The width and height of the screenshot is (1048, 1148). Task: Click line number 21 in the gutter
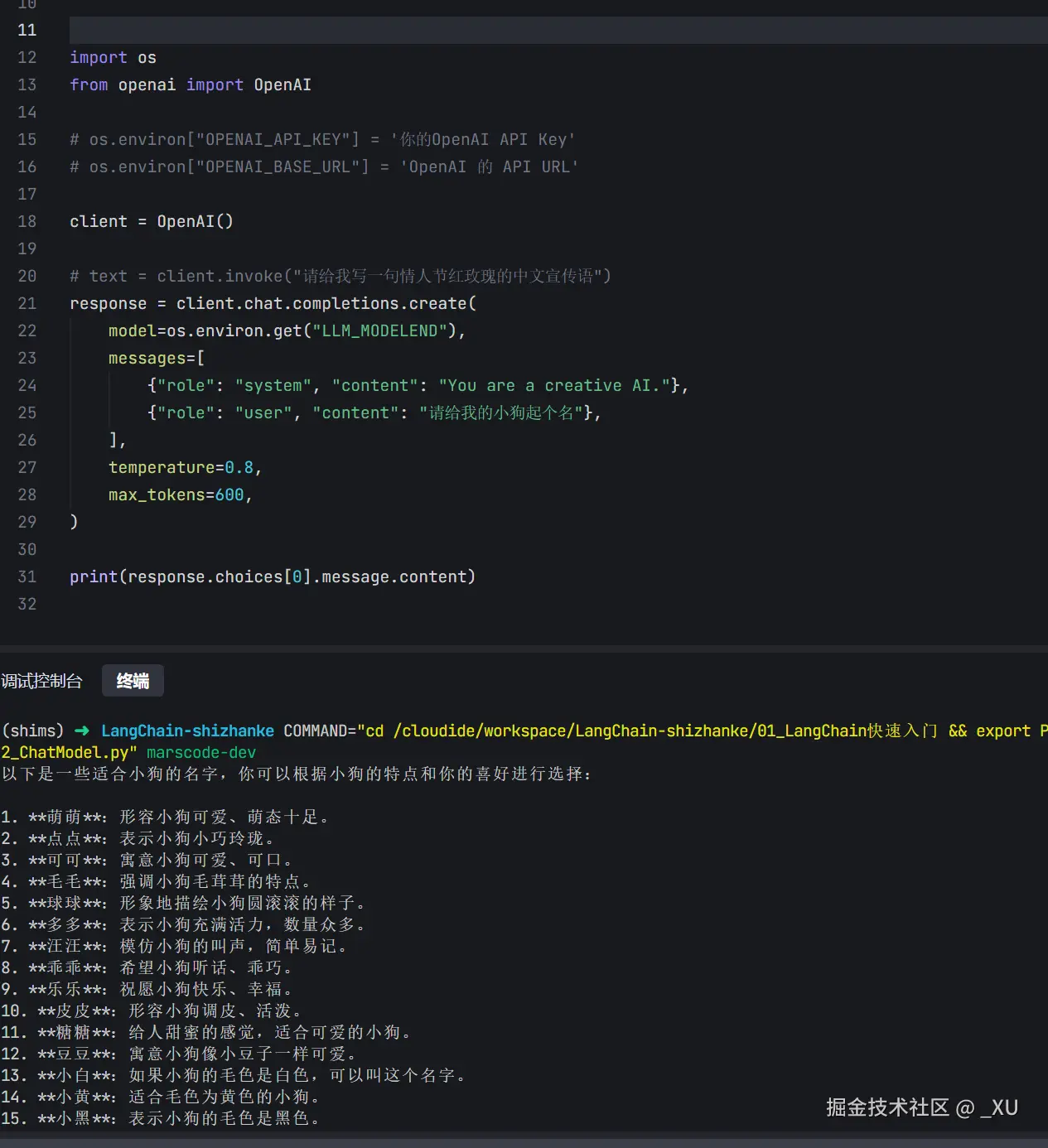pos(27,303)
